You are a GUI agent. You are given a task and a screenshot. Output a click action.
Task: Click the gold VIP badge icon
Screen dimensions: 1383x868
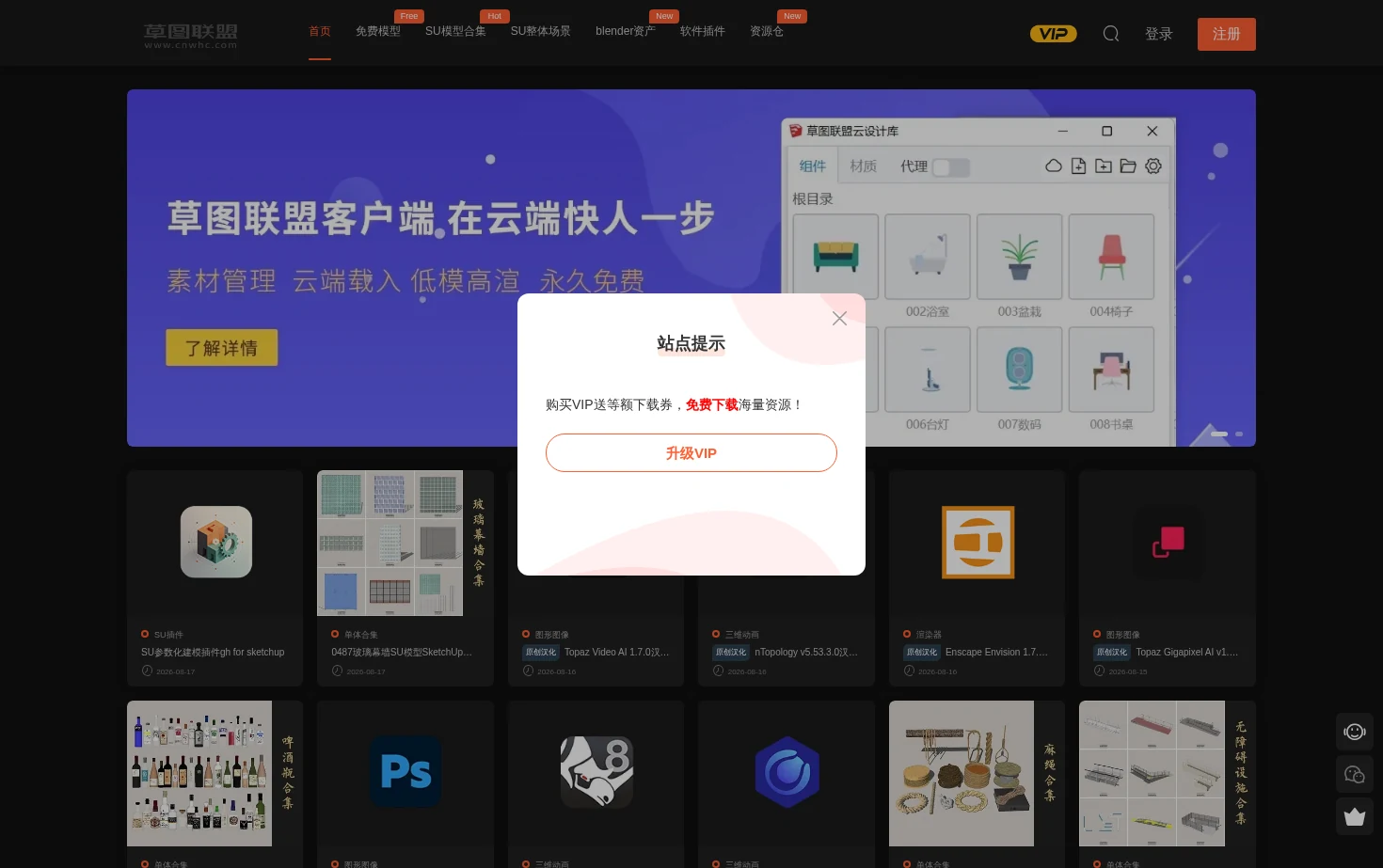[x=1054, y=34]
